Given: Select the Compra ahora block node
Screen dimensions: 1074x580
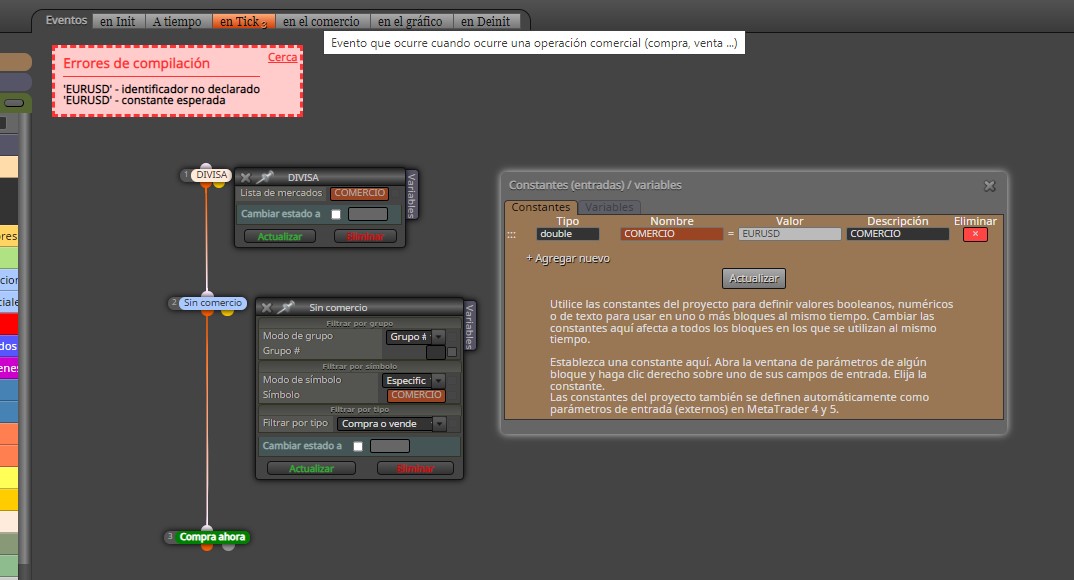Looking at the screenshot, I should tap(212, 537).
